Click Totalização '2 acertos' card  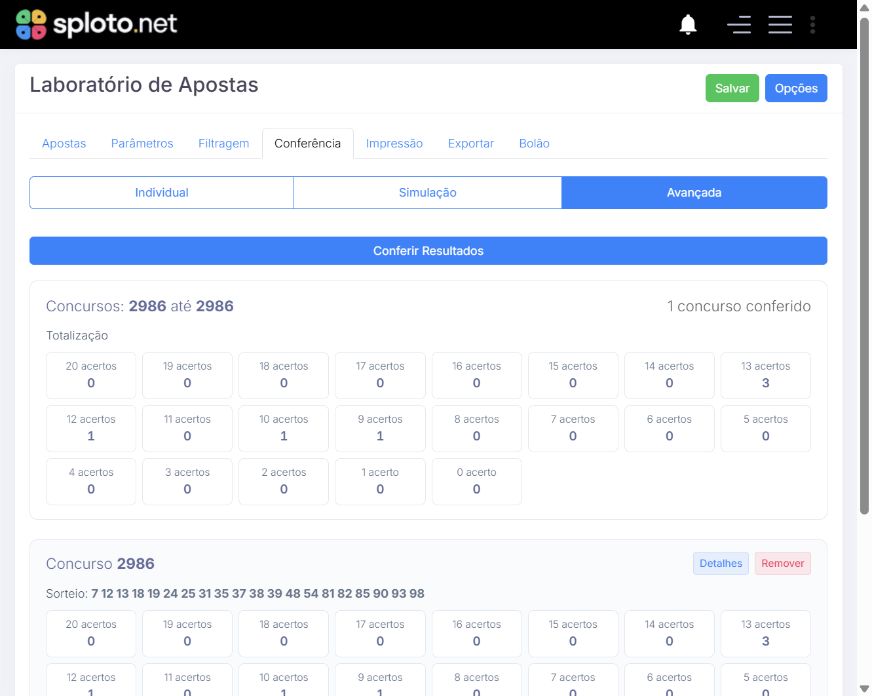click(x=284, y=481)
